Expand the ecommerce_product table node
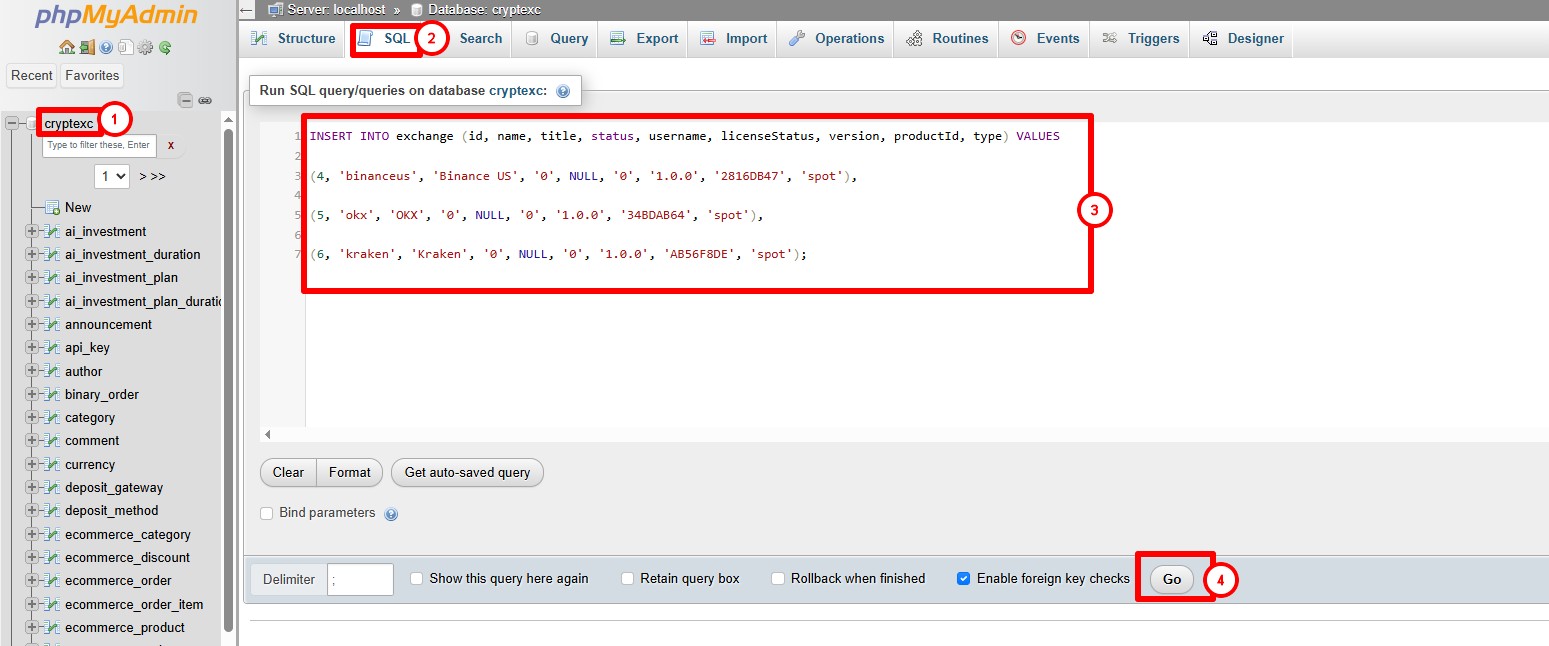 (x=32, y=627)
